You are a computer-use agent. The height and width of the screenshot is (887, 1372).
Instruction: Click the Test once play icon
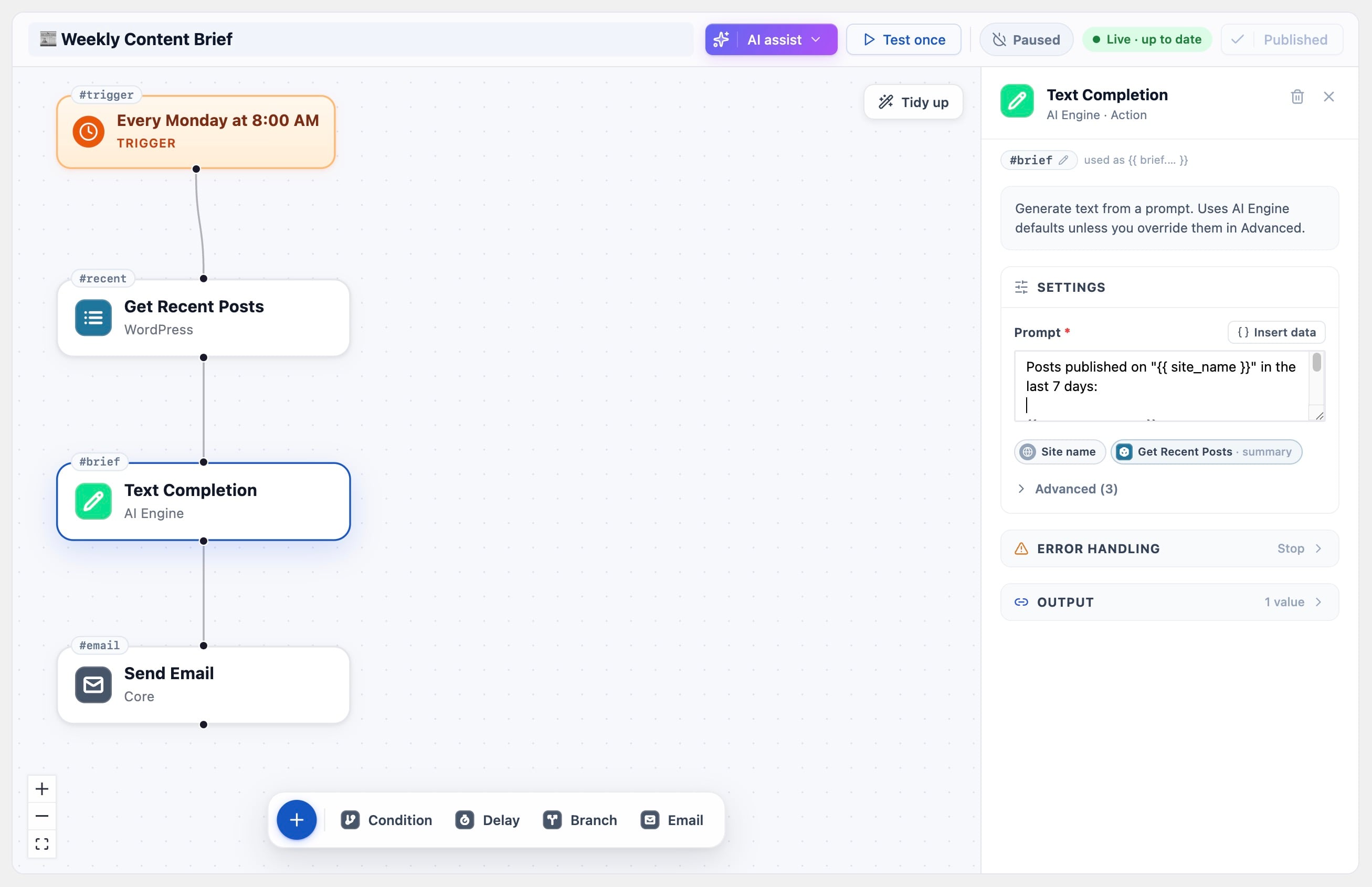[x=869, y=39]
